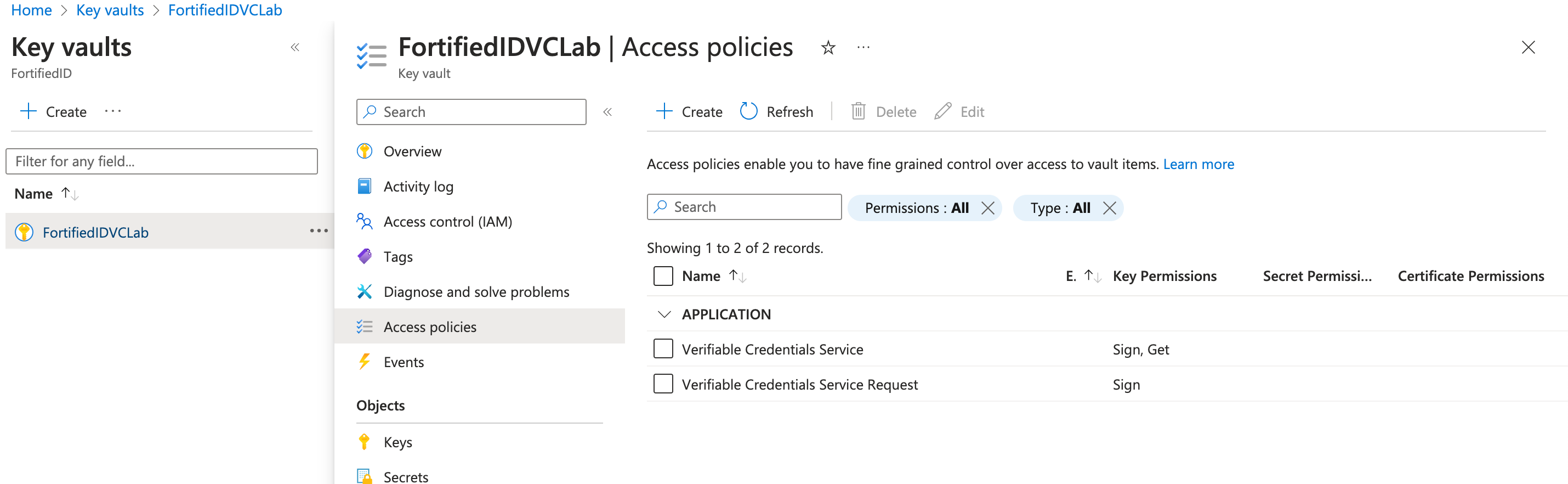
Task: Open the ellipsis menu beside Access policies title
Action: (x=863, y=48)
